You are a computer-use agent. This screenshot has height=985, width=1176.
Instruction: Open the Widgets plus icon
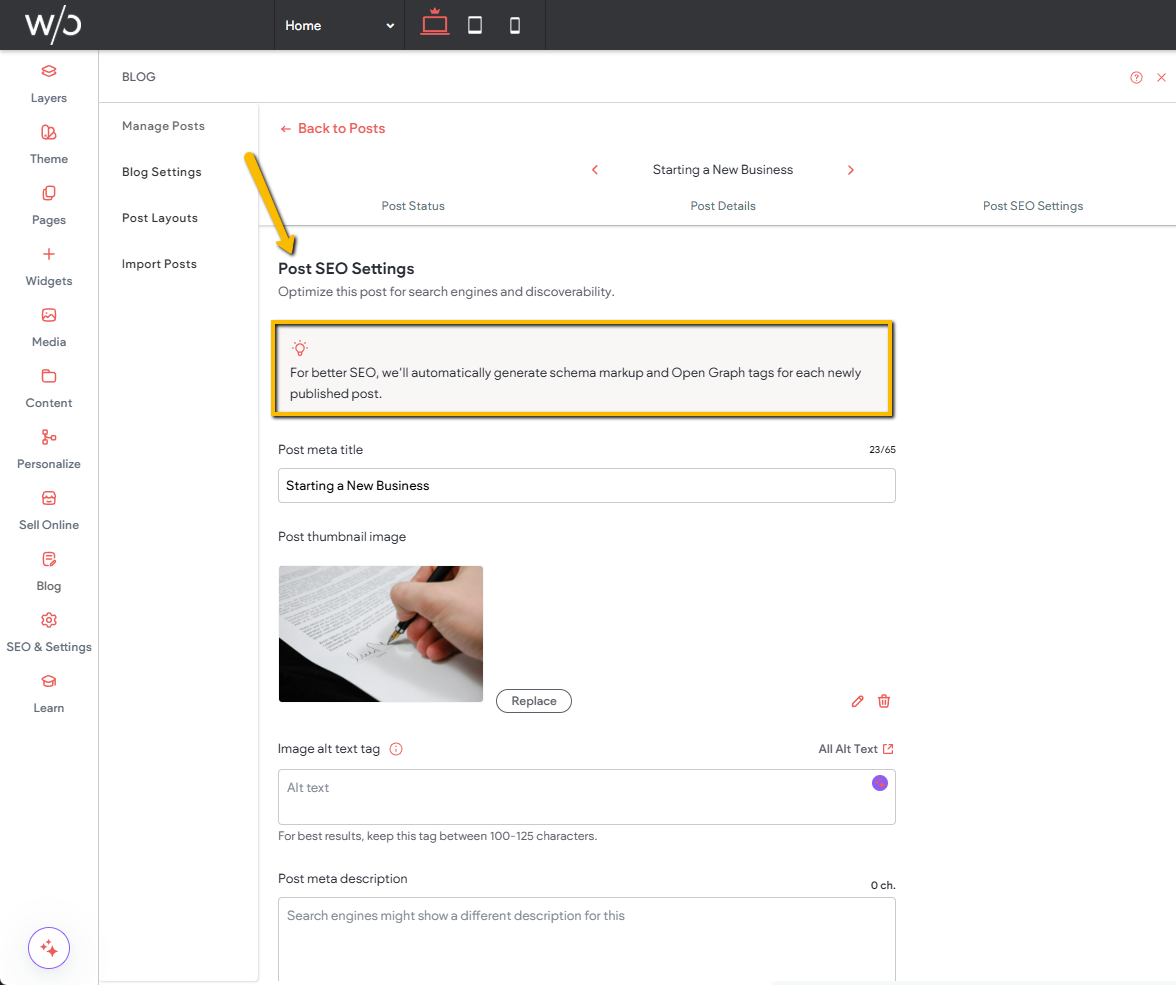(49, 254)
